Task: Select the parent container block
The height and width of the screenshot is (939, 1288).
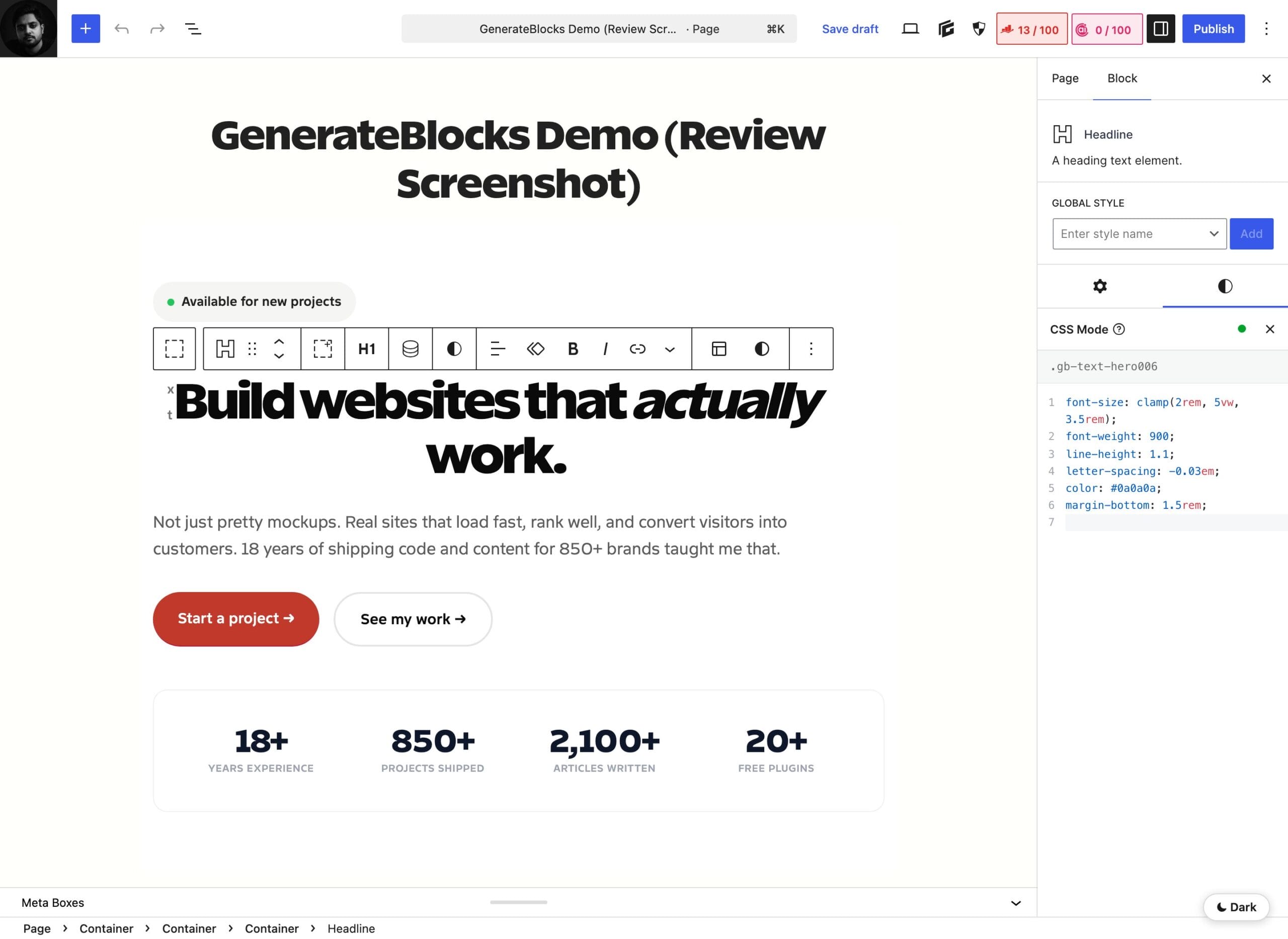Action: (x=174, y=349)
